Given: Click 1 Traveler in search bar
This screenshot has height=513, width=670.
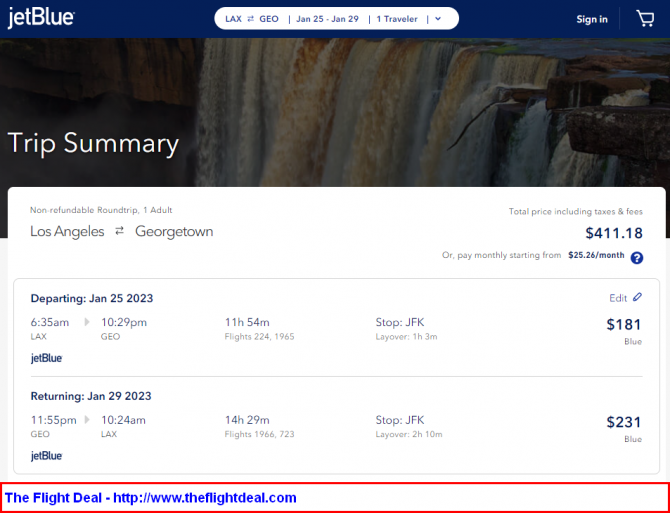Looking at the screenshot, I should point(397,19).
